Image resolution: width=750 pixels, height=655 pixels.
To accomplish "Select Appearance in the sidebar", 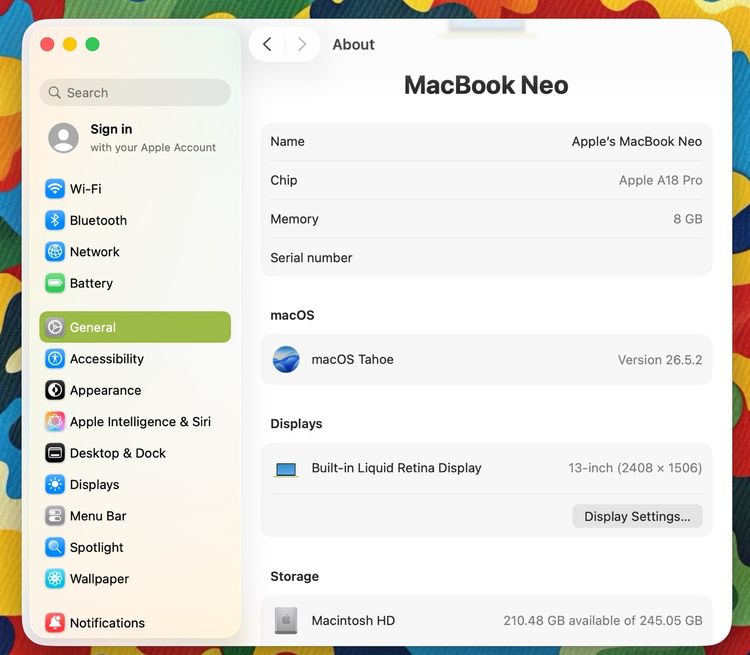I will click(x=135, y=390).
